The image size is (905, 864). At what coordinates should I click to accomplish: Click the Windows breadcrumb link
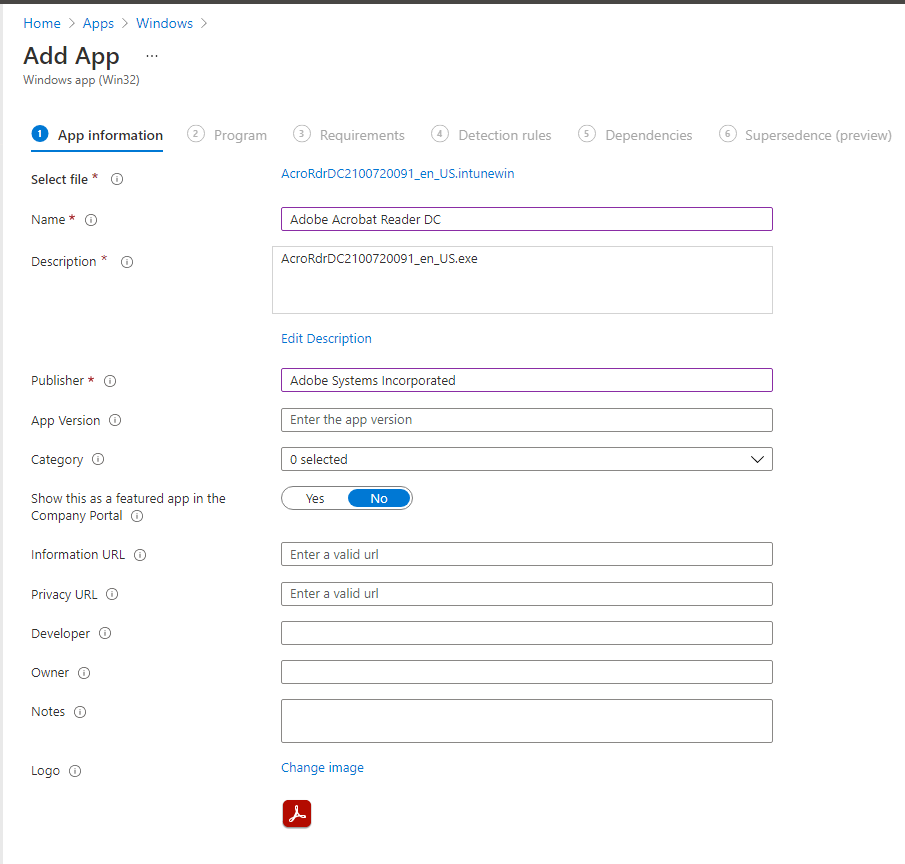pyautogui.click(x=164, y=23)
